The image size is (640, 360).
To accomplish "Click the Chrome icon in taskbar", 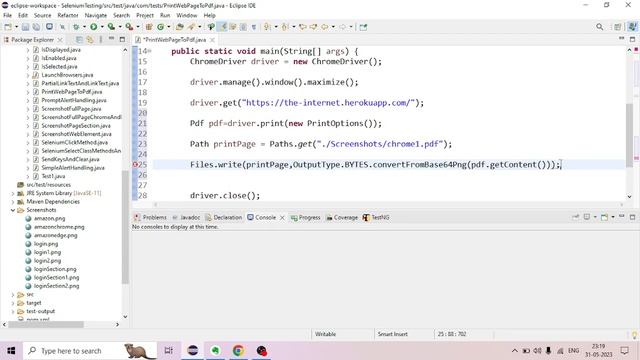I will pyautogui.click(x=238, y=351).
